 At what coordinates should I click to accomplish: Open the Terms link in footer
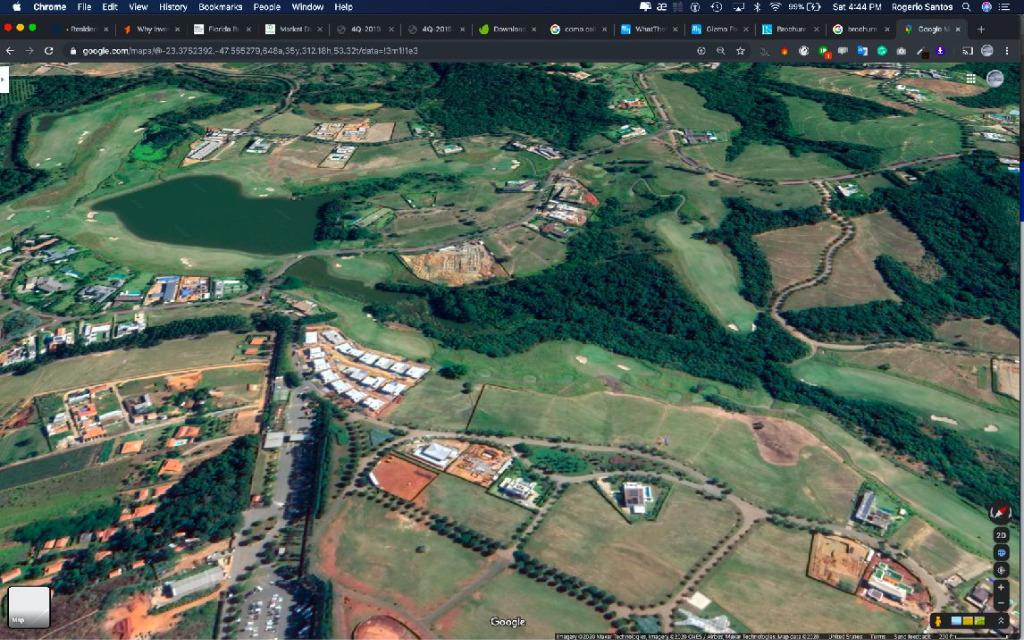click(877, 636)
